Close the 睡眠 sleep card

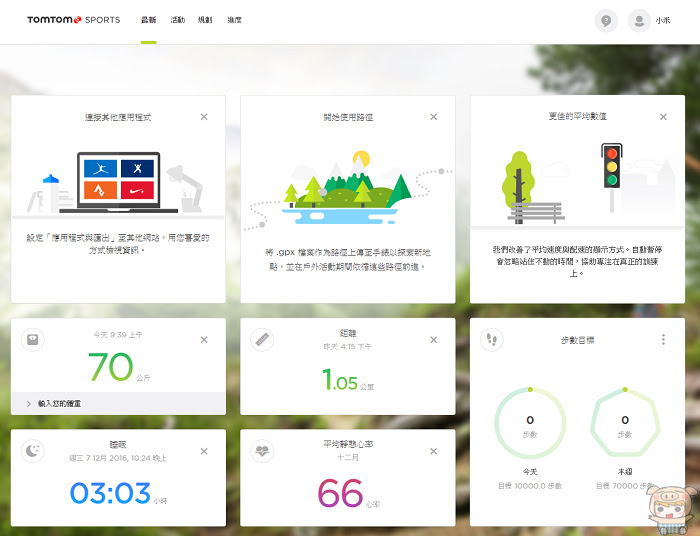[x=204, y=451]
